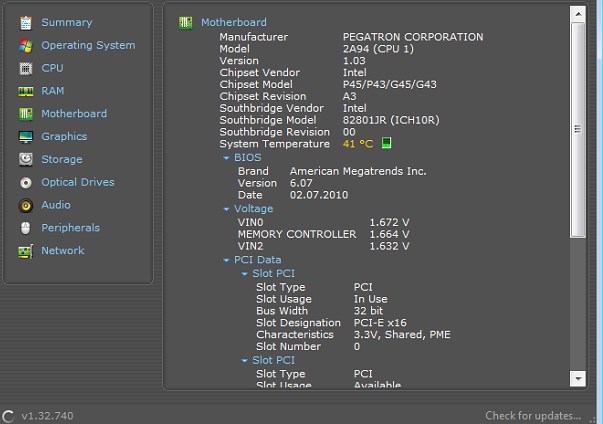Open the Graphics section

click(x=64, y=136)
